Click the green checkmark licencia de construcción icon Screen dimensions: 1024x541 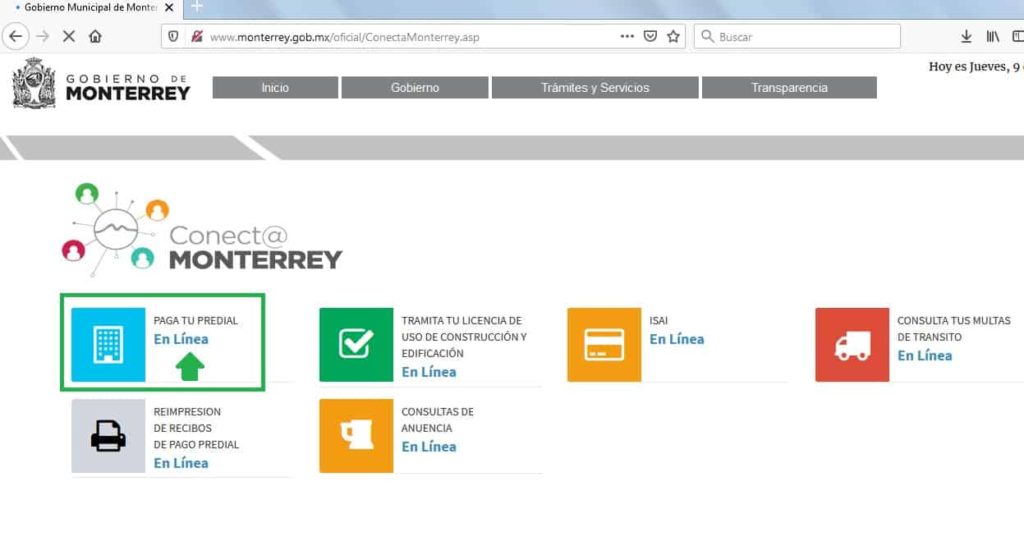[x=357, y=344]
